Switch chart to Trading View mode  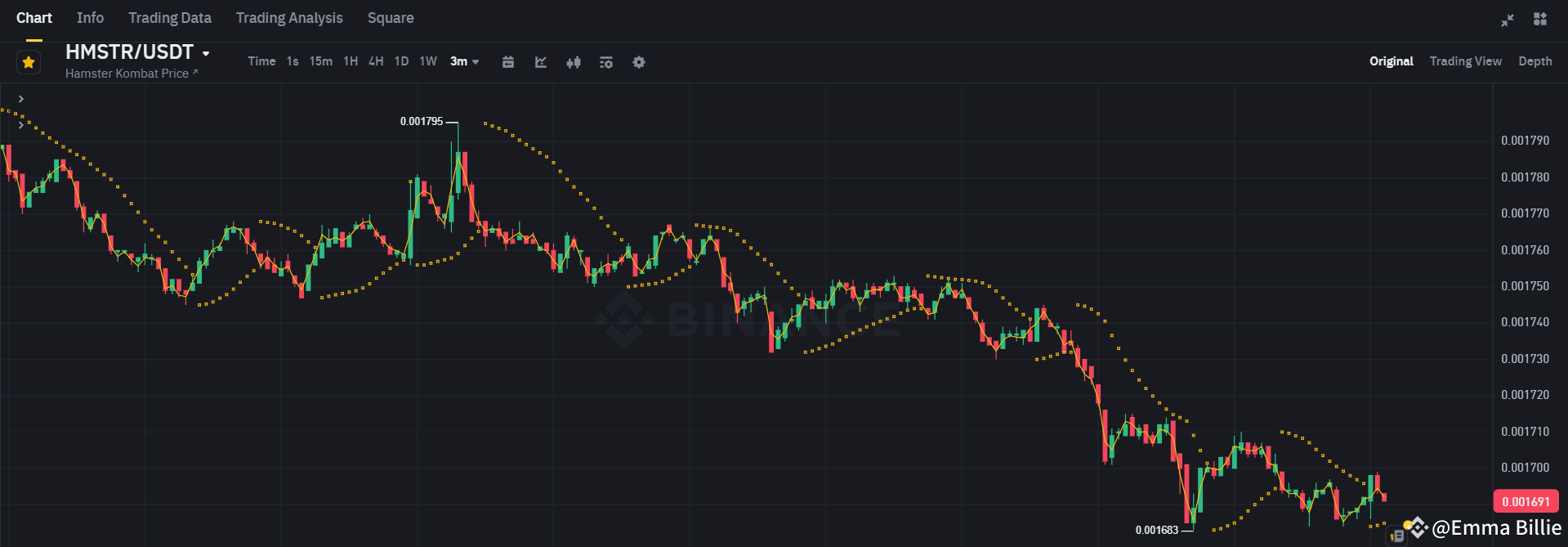click(1465, 61)
